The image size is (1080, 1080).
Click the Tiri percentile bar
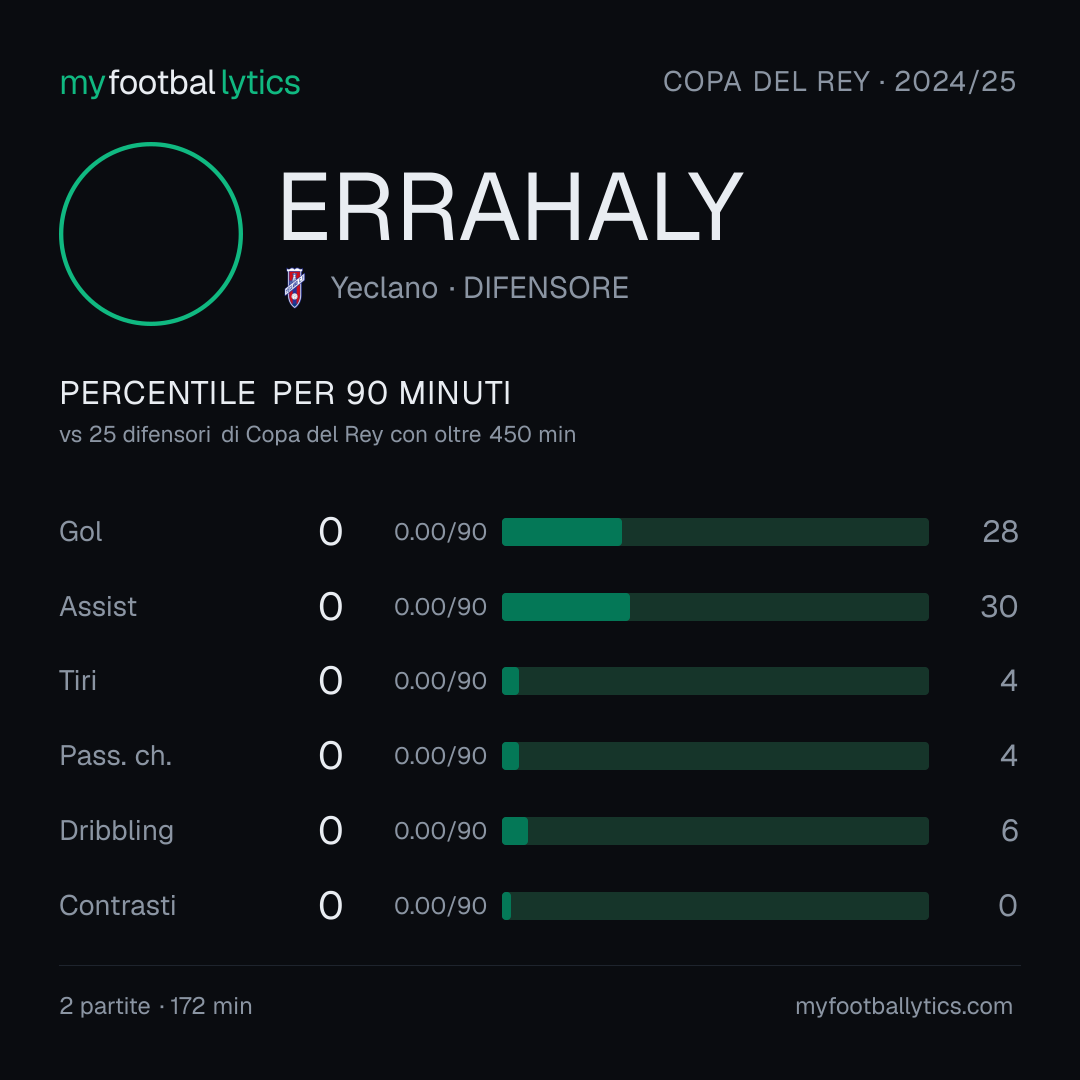click(715, 681)
